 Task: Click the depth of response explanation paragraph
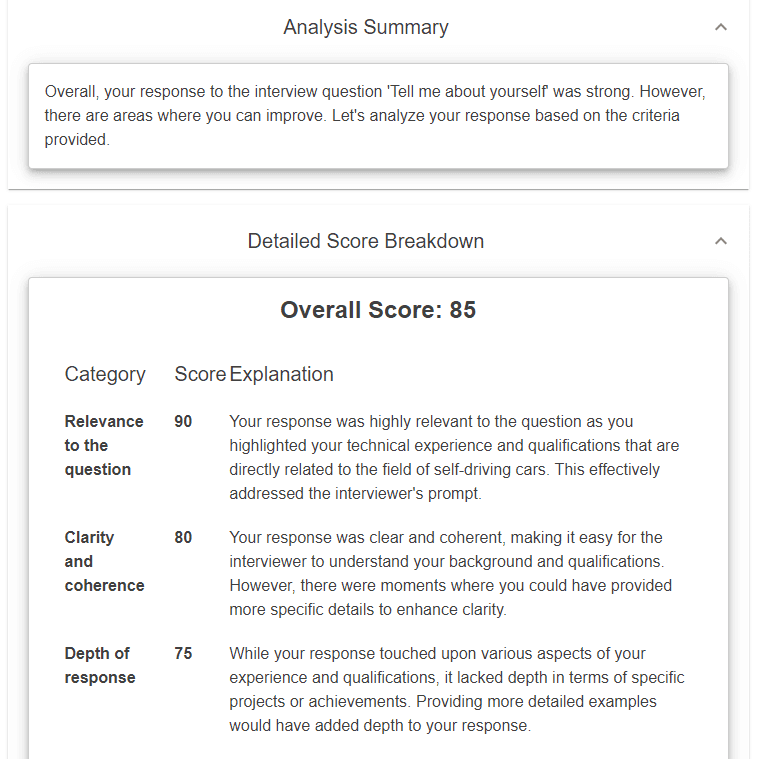pos(457,689)
